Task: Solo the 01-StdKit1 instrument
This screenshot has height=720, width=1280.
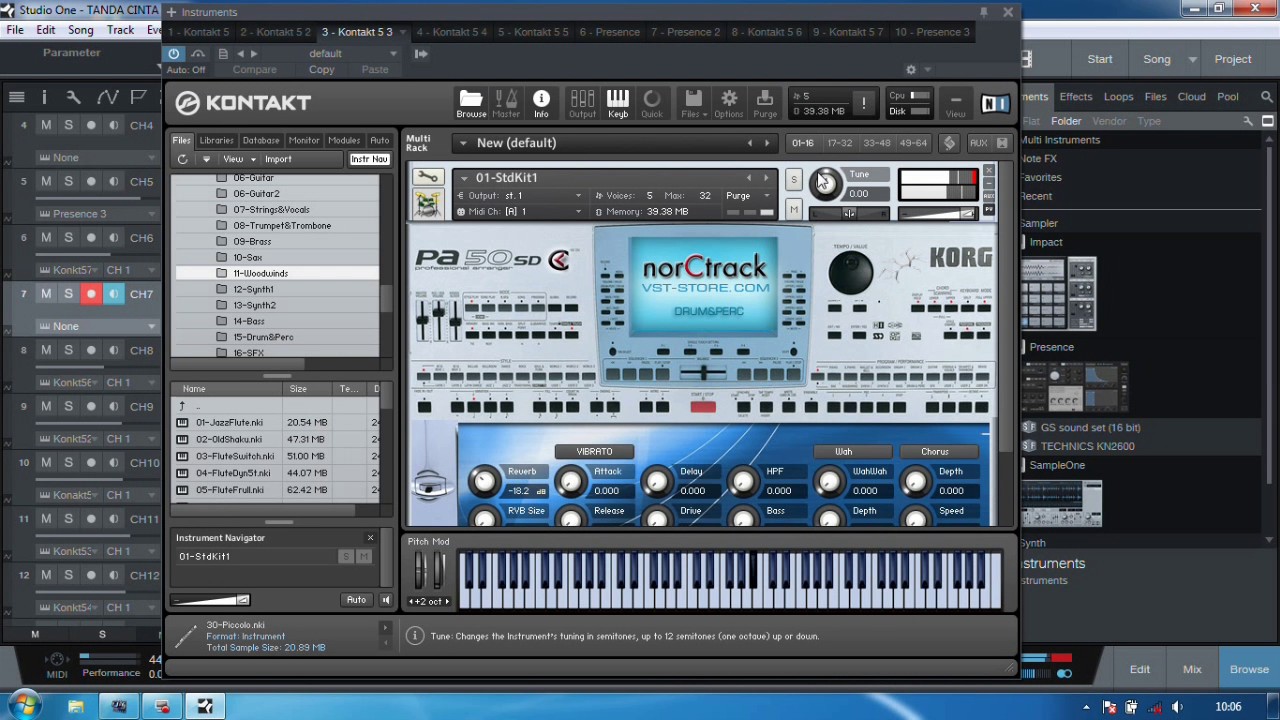Action: tap(794, 180)
